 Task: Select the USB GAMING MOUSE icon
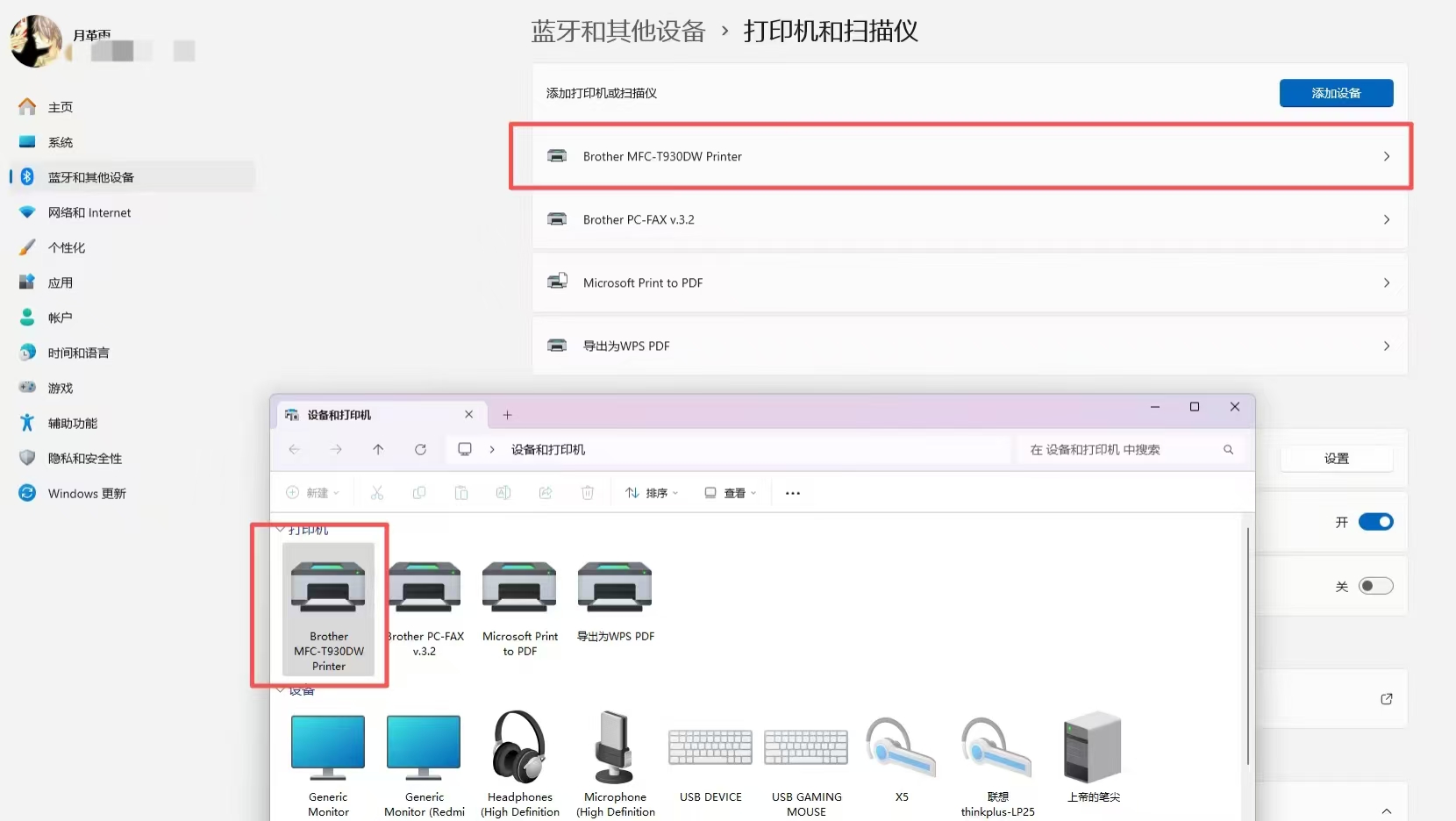tap(806, 747)
